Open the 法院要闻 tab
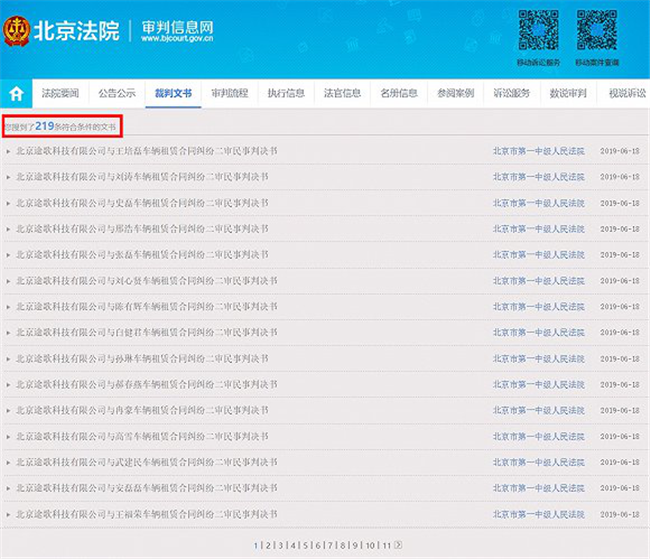 (60, 93)
